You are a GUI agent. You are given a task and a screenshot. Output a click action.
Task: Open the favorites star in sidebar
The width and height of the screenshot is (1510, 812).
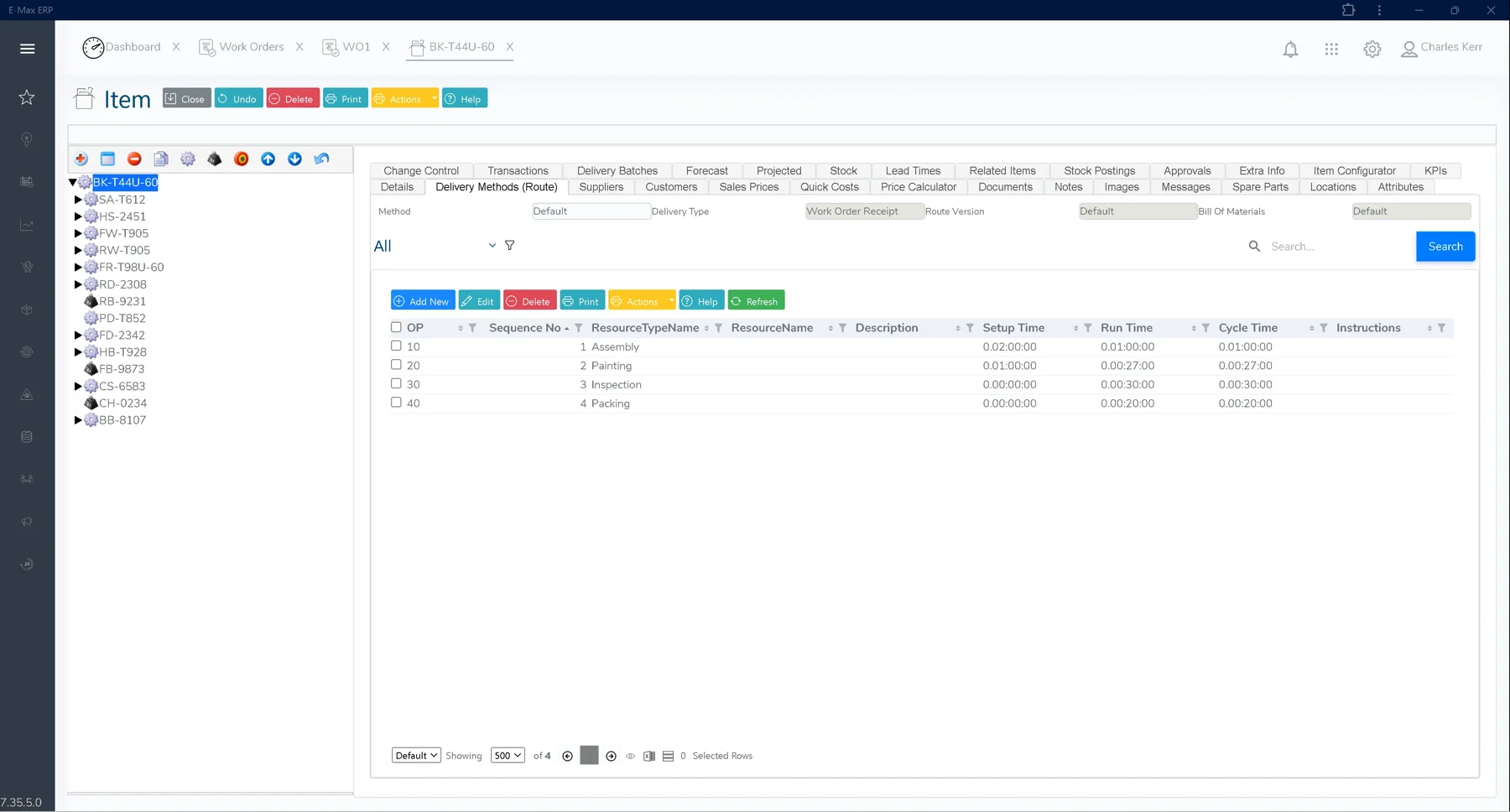(x=27, y=97)
